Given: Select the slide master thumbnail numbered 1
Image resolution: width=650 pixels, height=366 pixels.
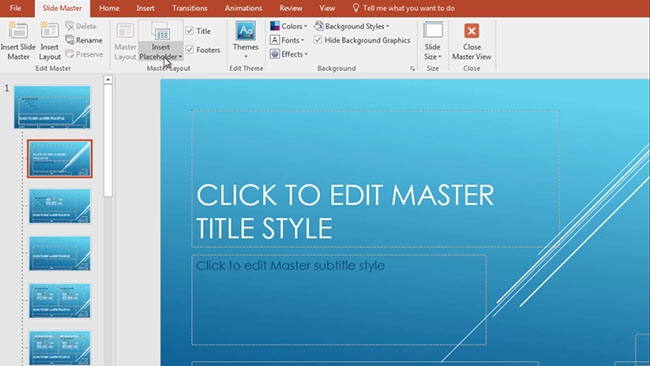Looking at the screenshot, I should click(x=52, y=107).
